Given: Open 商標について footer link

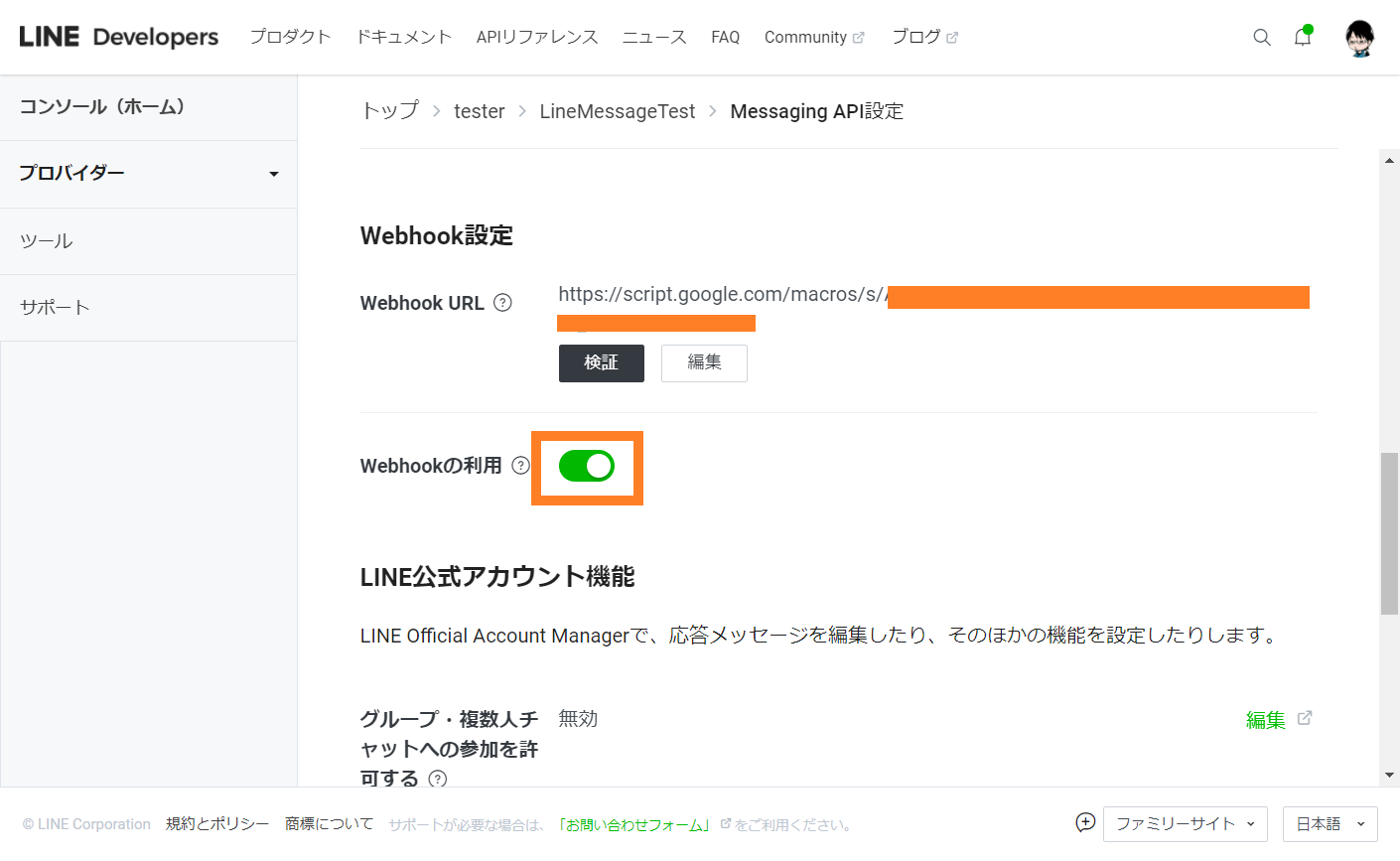Looking at the screenshot, I should pos(330,824).
